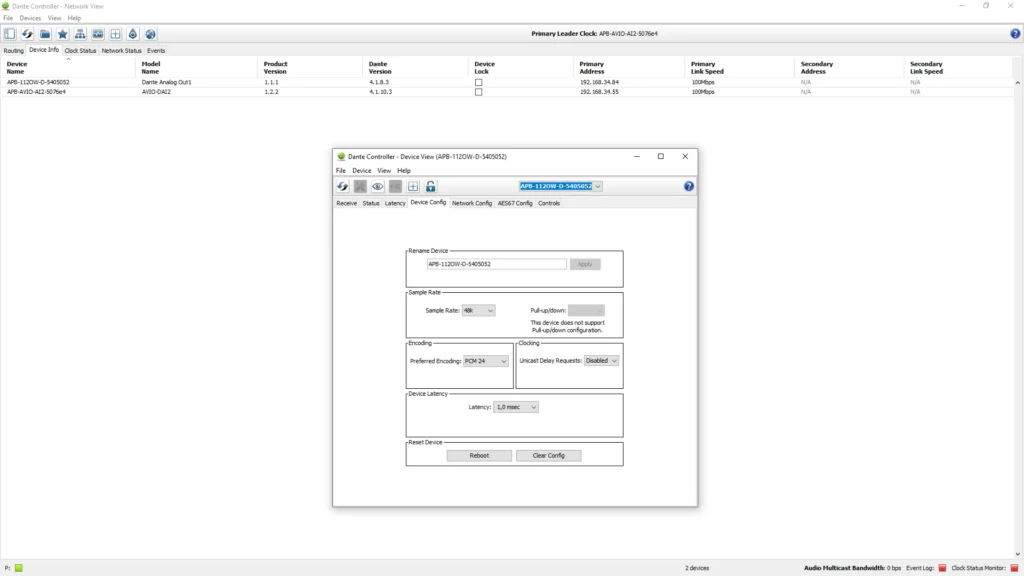Switch to the Routing tab
The image size is (1024, 576).
14,51
